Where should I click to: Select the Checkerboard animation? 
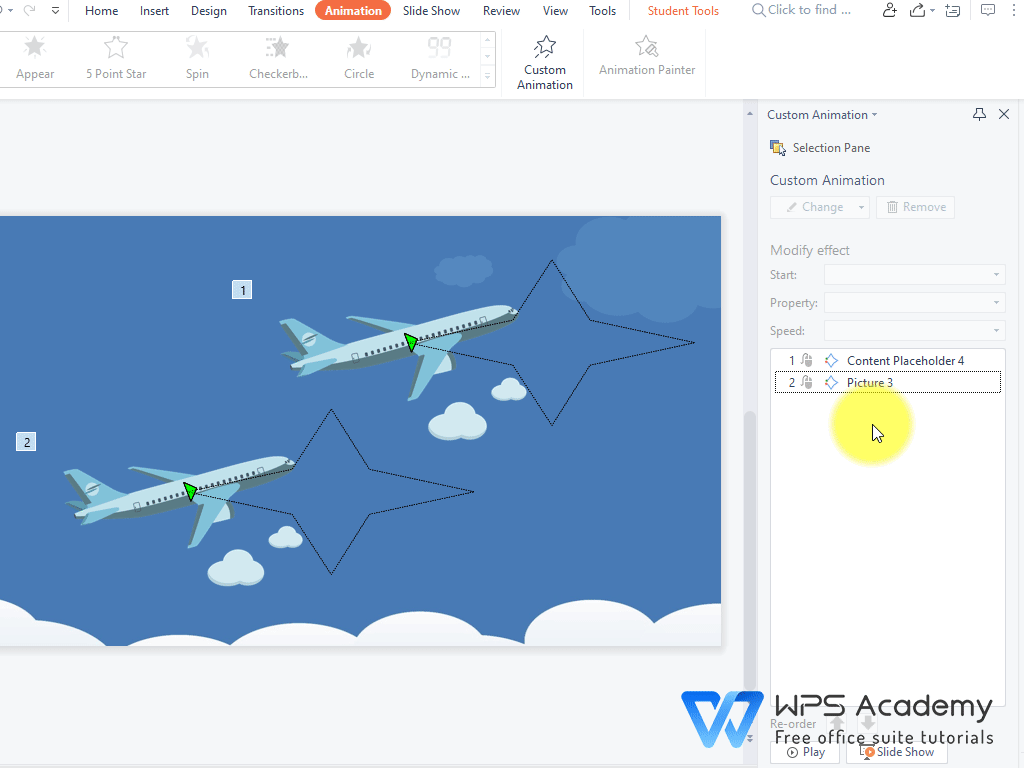click(x=278, y=58)
